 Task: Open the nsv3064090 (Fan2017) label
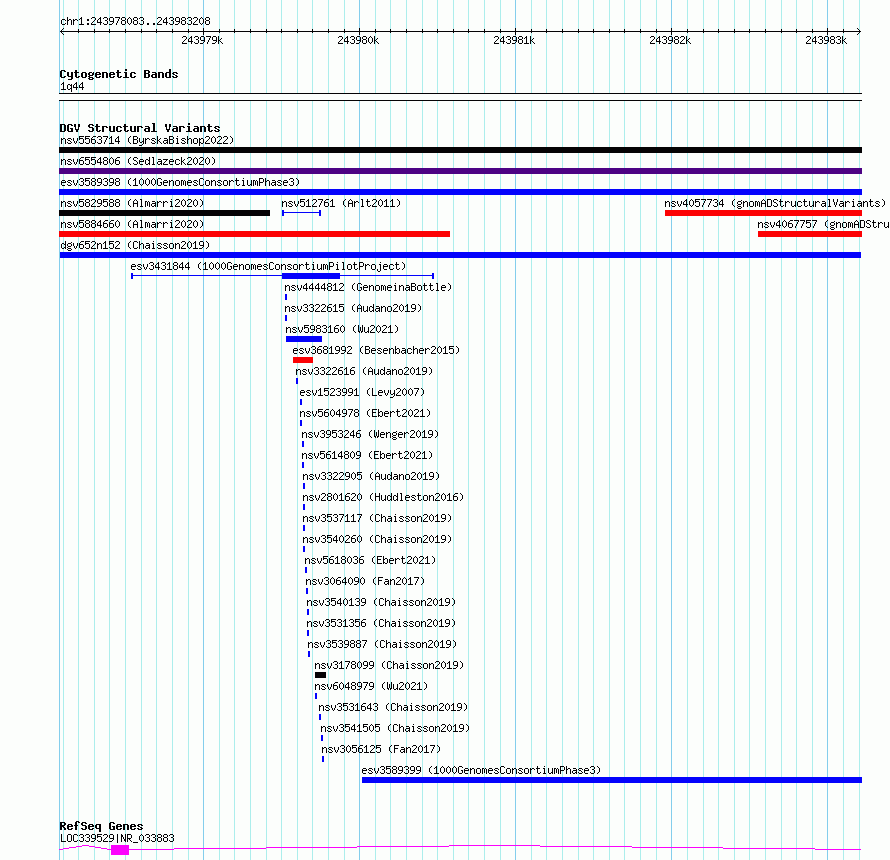(365, 581)
